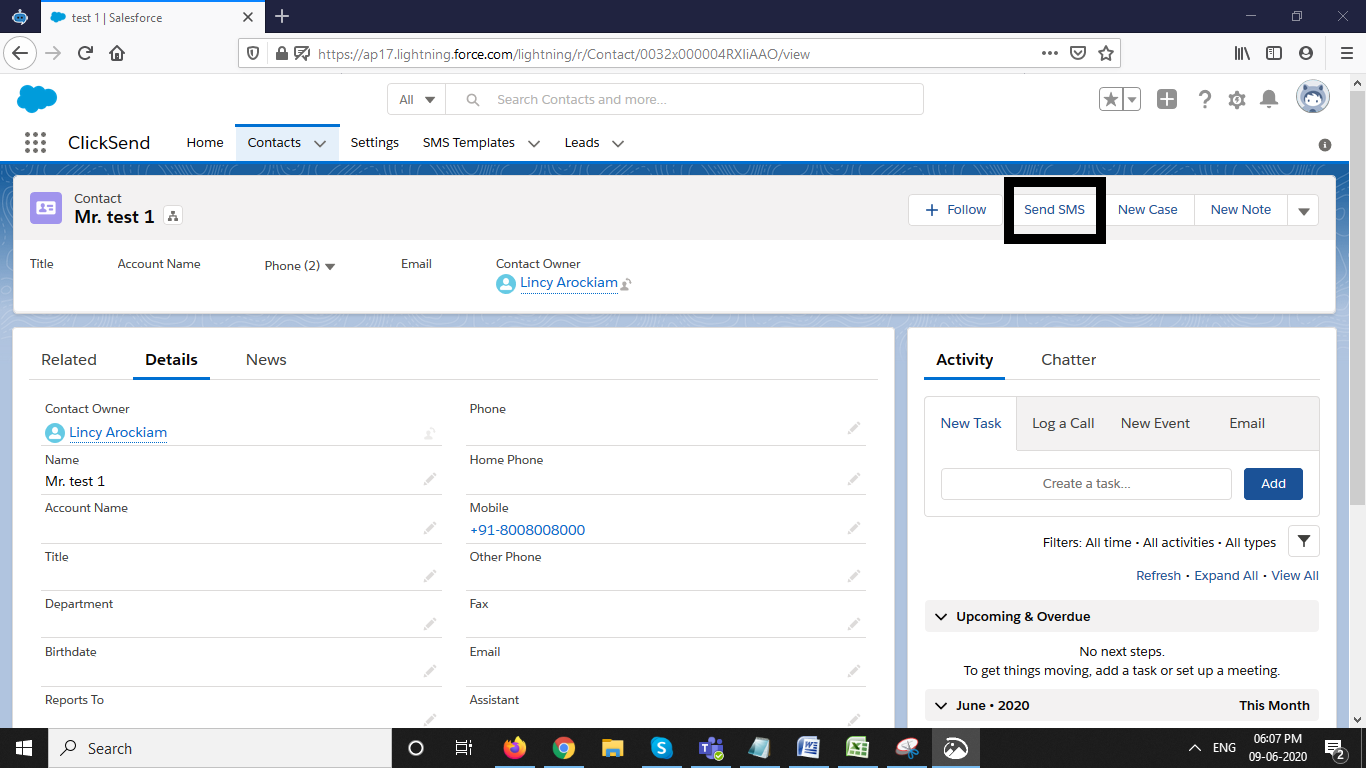Collapse the Upcoming & Overdue section
The height and width of the screenshot is (768, 1366).
coord(940,616)
